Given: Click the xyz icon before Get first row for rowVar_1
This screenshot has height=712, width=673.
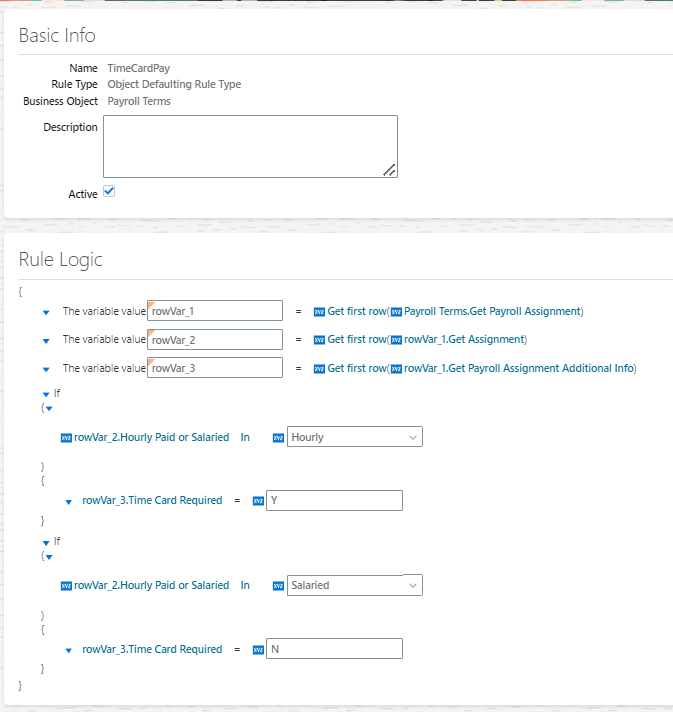Looking at the screenshot, I should (319, 312).
